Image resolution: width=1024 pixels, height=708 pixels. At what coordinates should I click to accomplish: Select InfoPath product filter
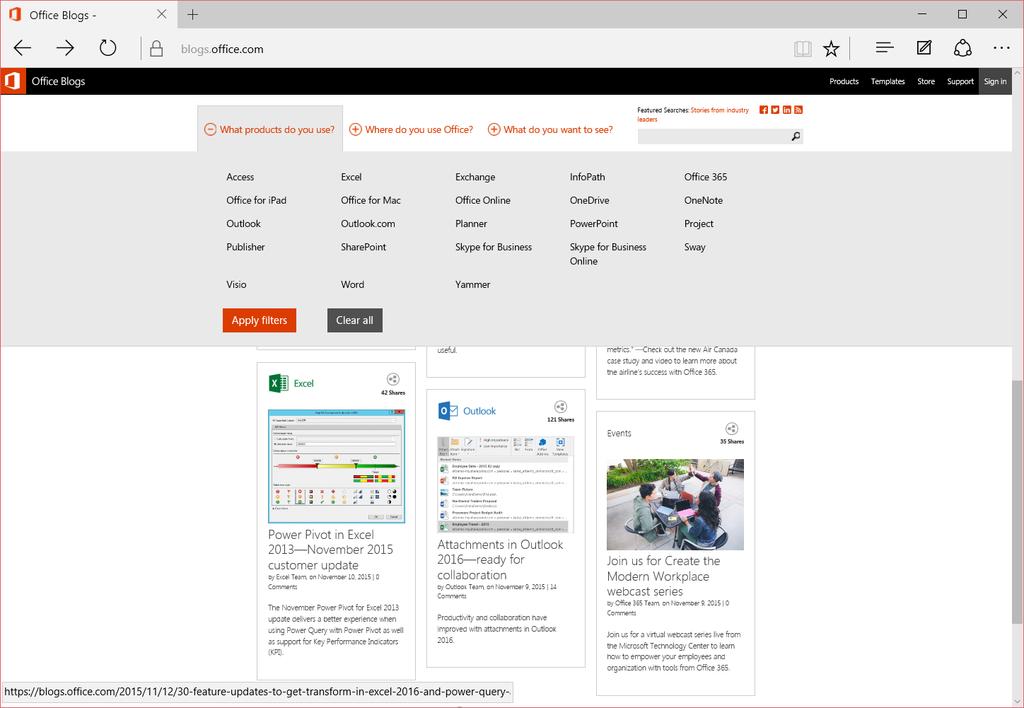point(587,177)
